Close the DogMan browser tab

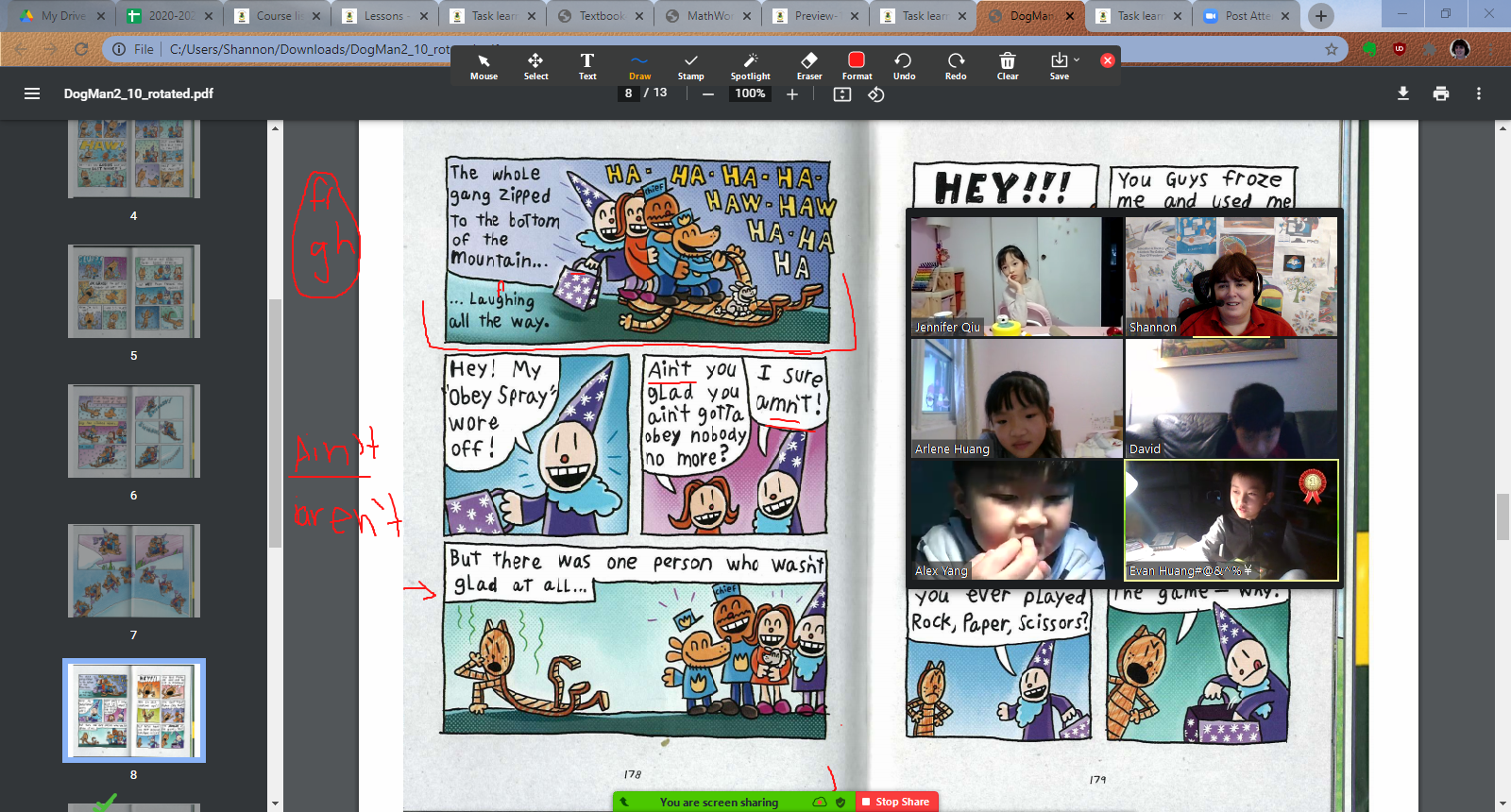[1070, 16]
